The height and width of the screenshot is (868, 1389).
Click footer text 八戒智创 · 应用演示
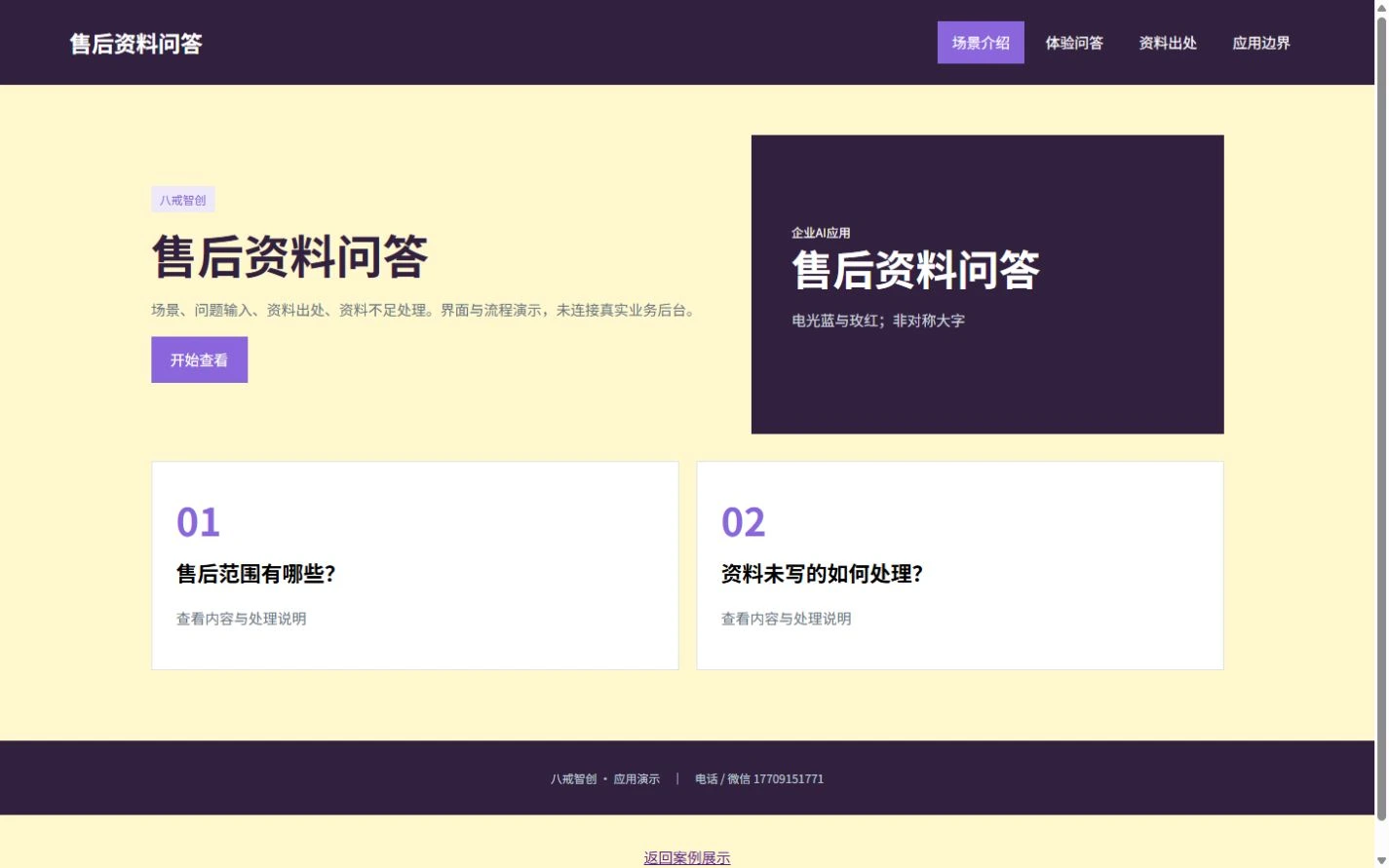click(x=605, y=778)
